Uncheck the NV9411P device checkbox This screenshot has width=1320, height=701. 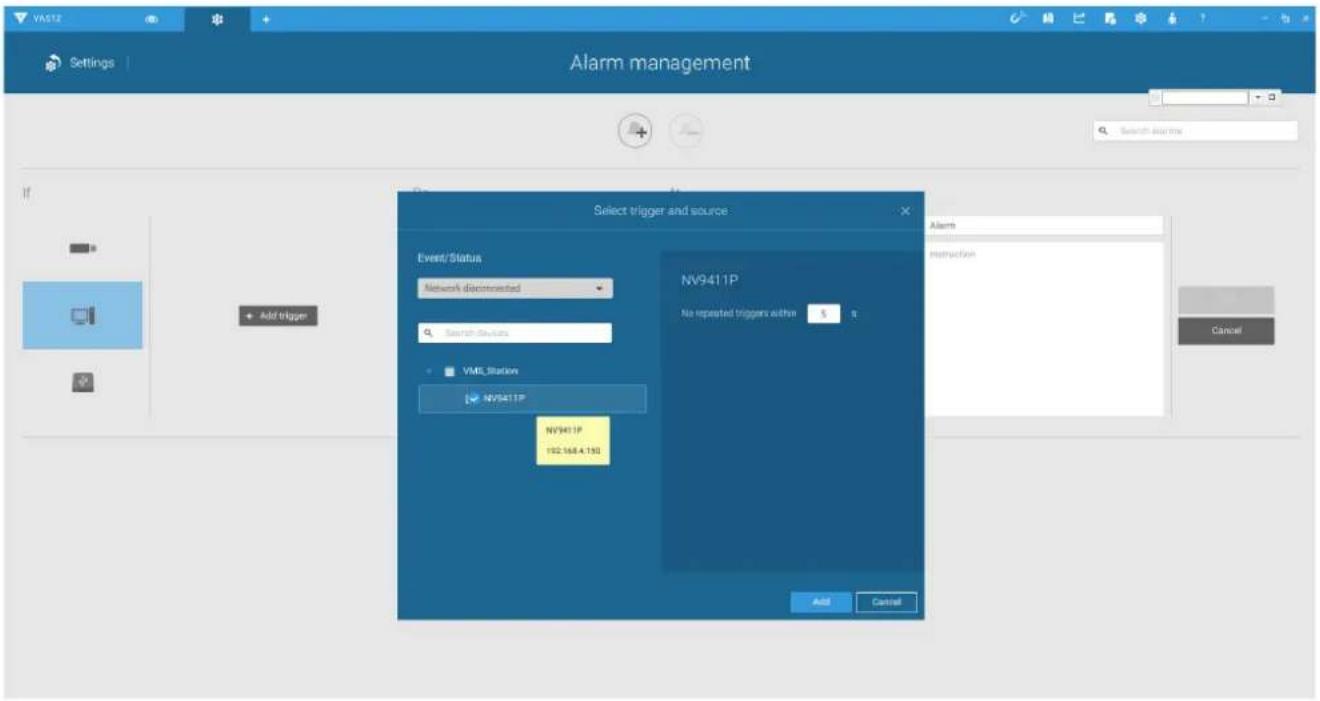point(473,398)
